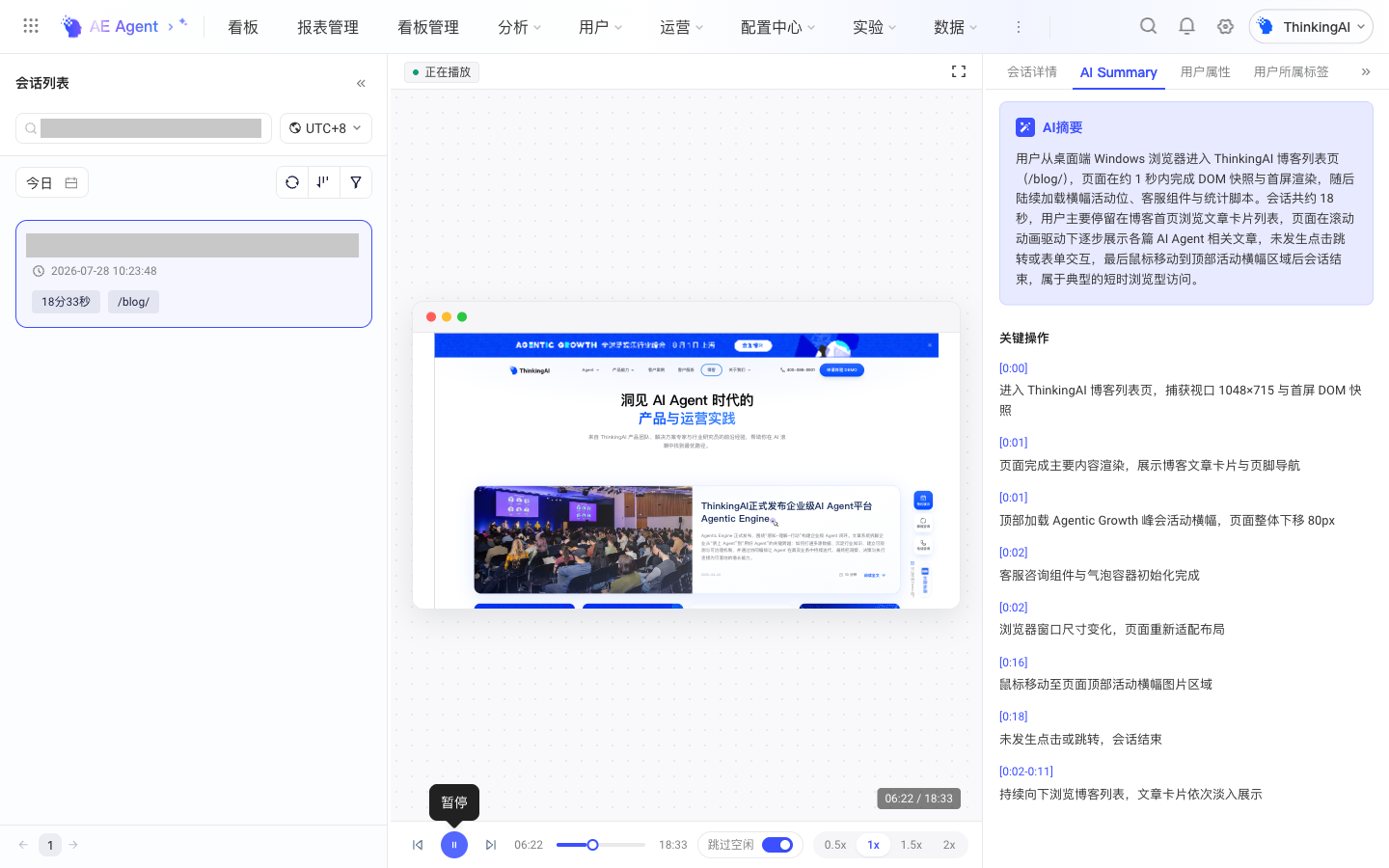Expand the 用户 menu
1389x868 pixels.
click(600, 27)
